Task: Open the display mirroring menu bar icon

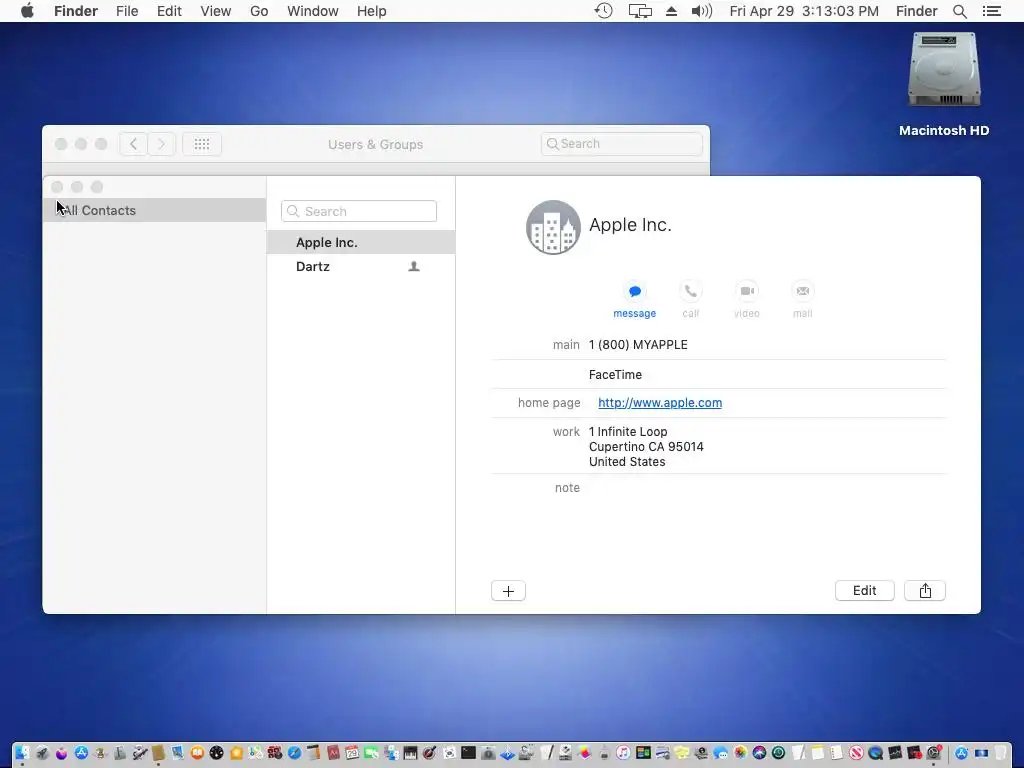Action: [x=640, y=11]
